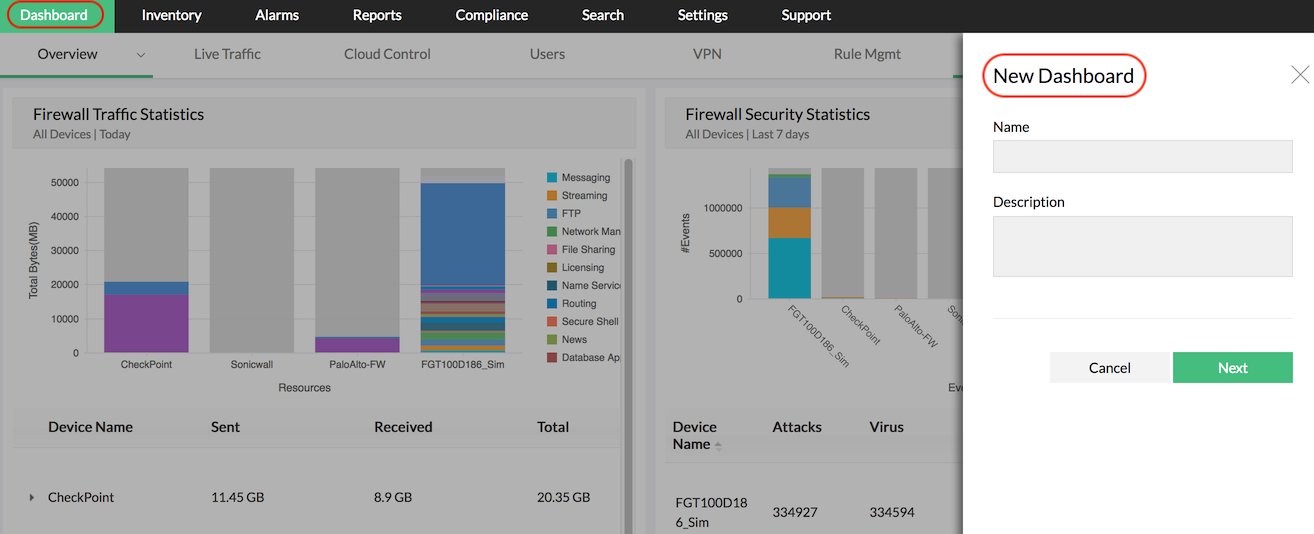Open the Compliance menu item
The image size is (1314, 534).
491,15
